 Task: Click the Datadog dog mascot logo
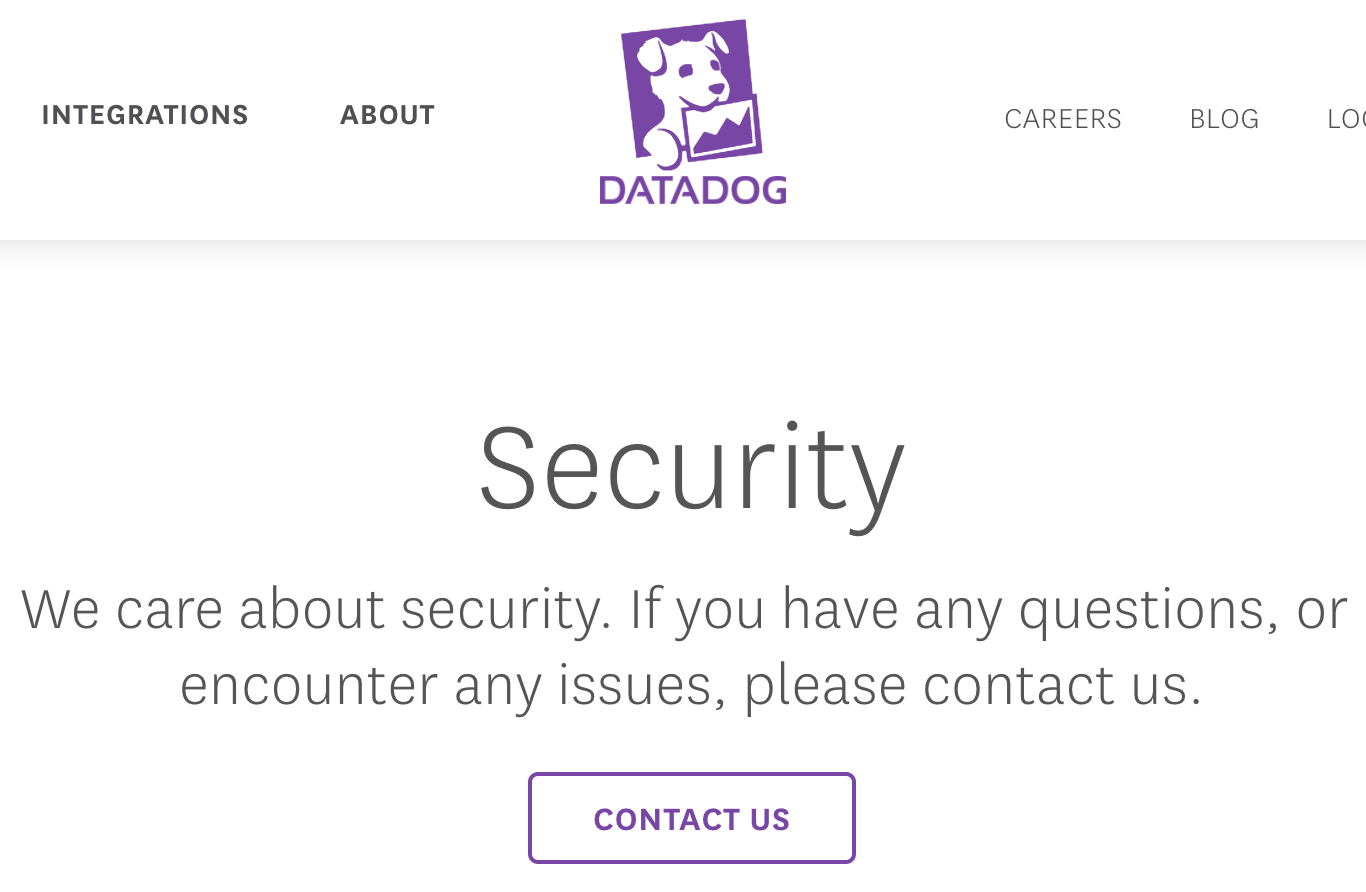[x=692, y=92]
